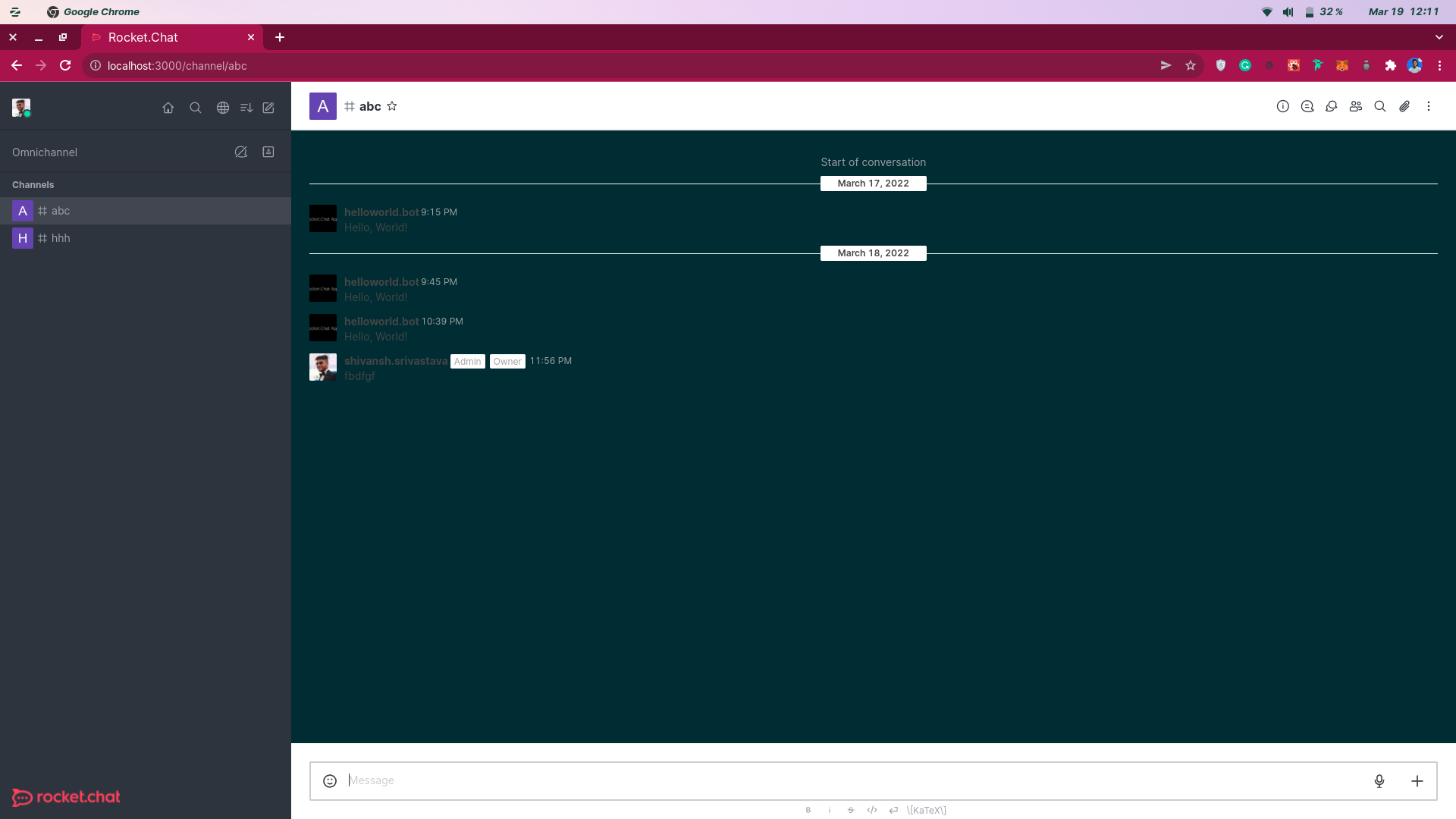Select the Rocket.Chat browser tab
The width and height of the screenshot is (1456, 819).
(143, 37)
